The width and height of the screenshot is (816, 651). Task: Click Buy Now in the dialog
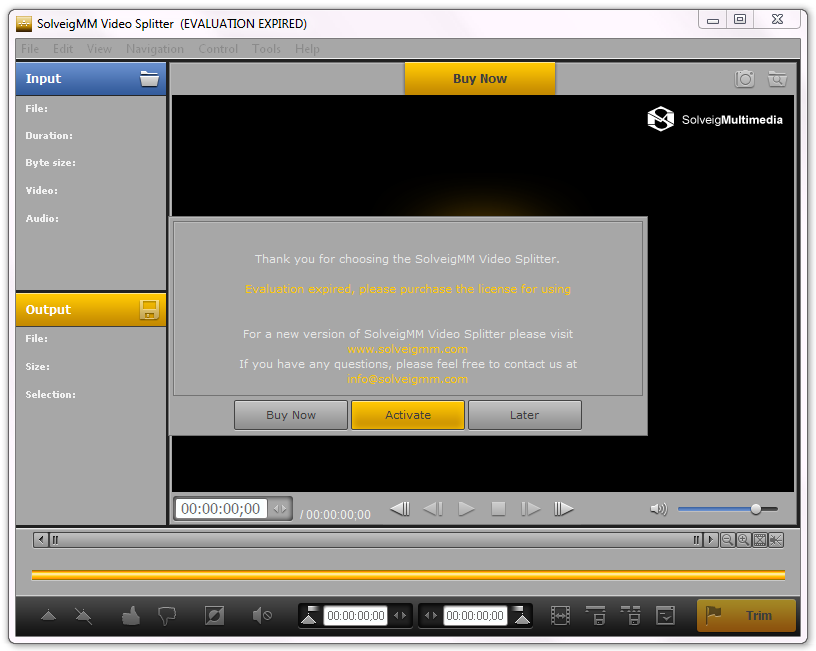point(291,415)
